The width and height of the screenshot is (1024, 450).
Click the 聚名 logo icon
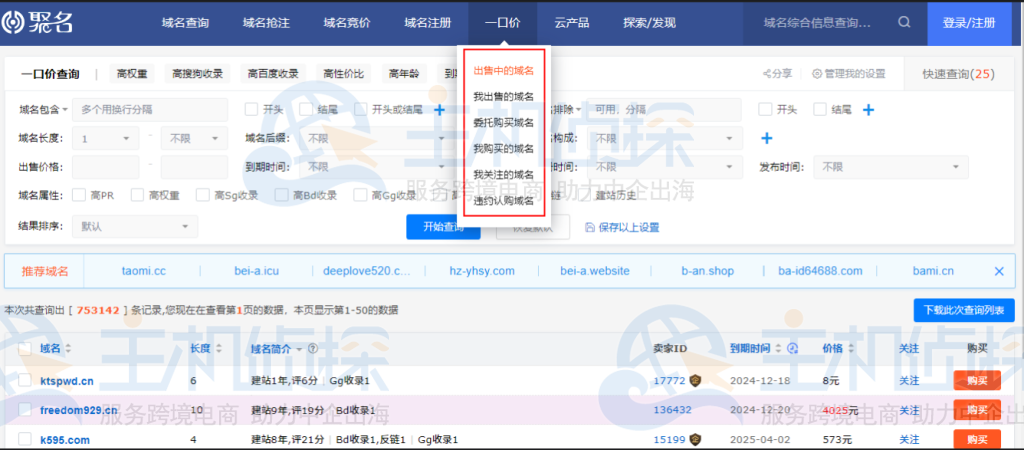click(12, 23)
